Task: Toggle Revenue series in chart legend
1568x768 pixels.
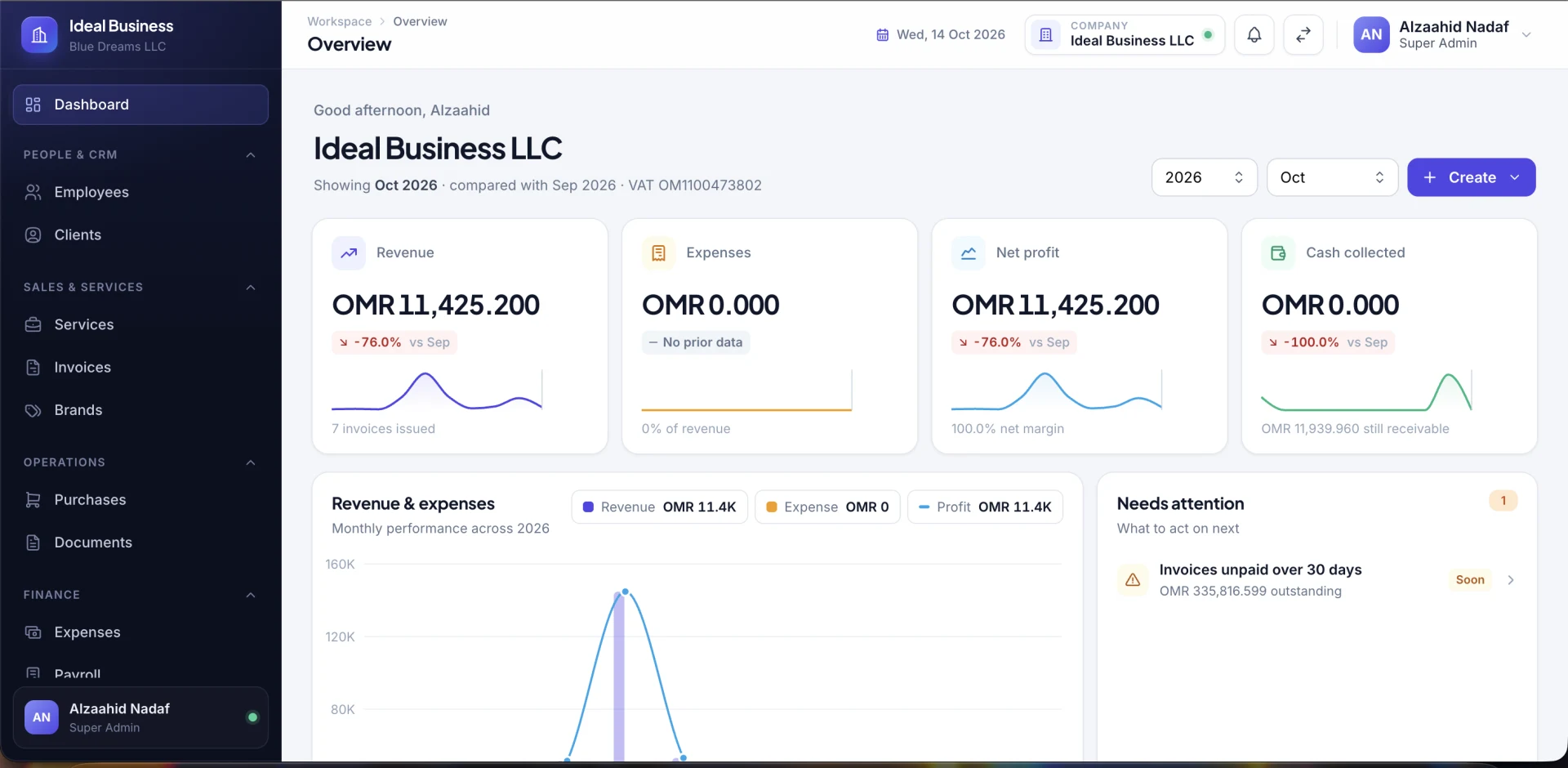Action: click(660, 507)
